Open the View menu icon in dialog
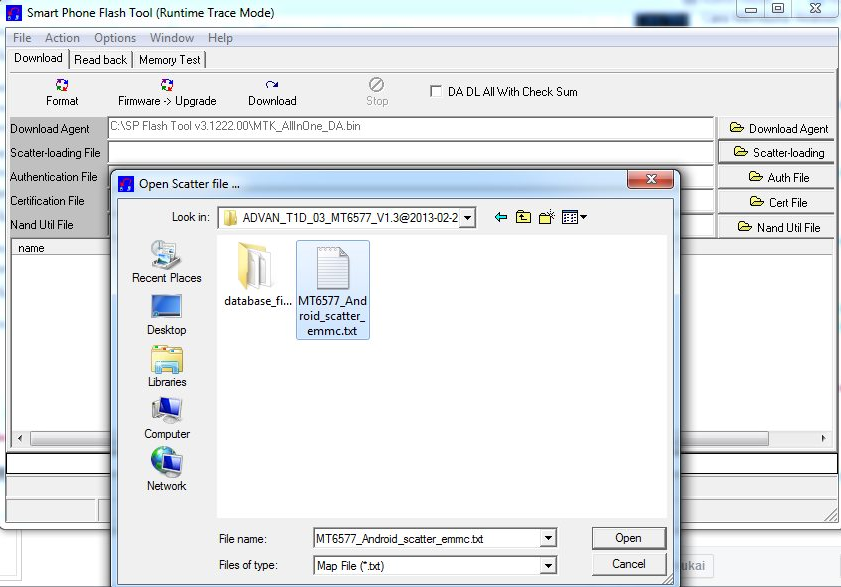Viewport: 841px width, 587px height. click(x=570, y=217)
